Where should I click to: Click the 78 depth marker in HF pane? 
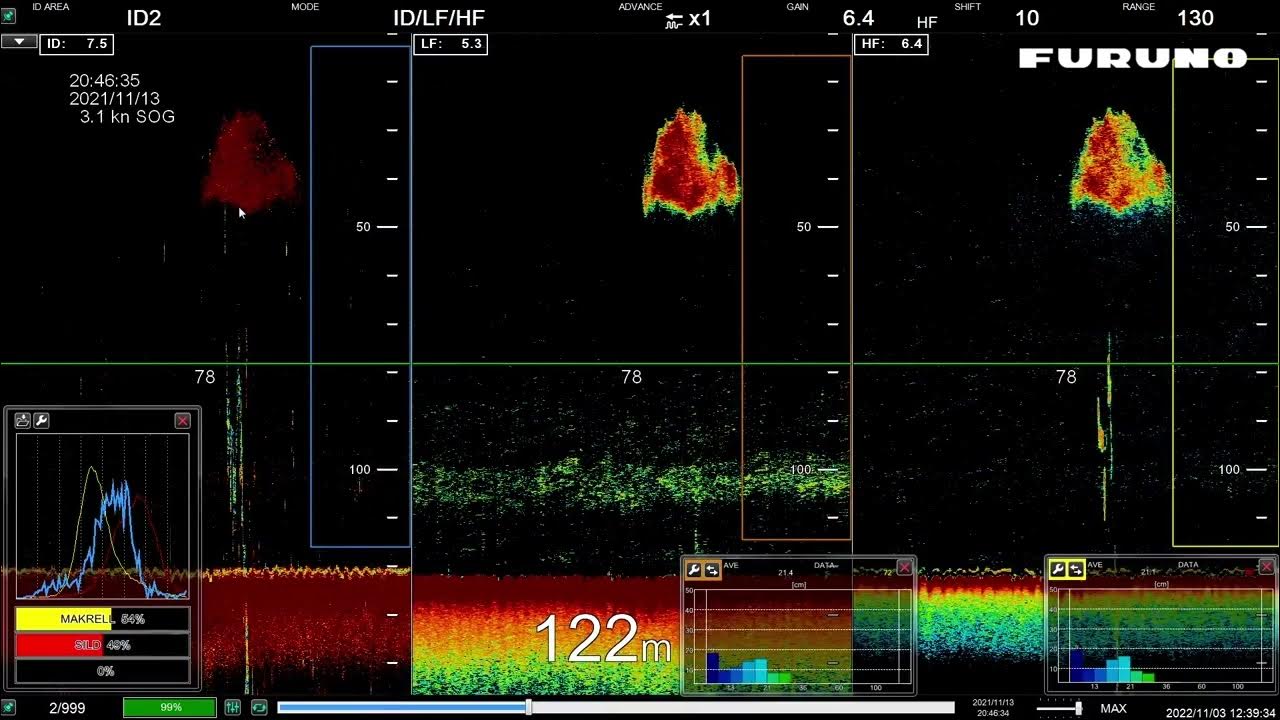point(1066,377)
